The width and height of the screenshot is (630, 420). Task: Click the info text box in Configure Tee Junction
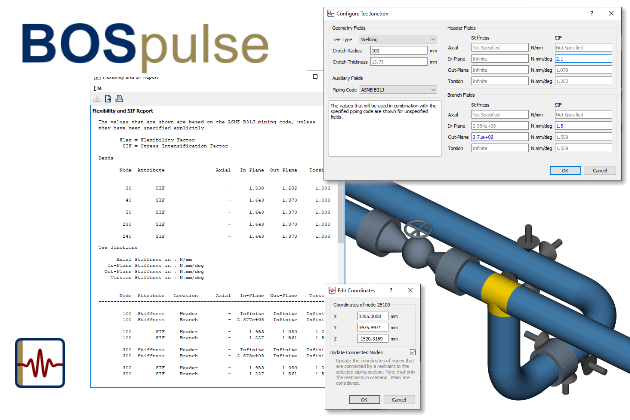(385, 128)
